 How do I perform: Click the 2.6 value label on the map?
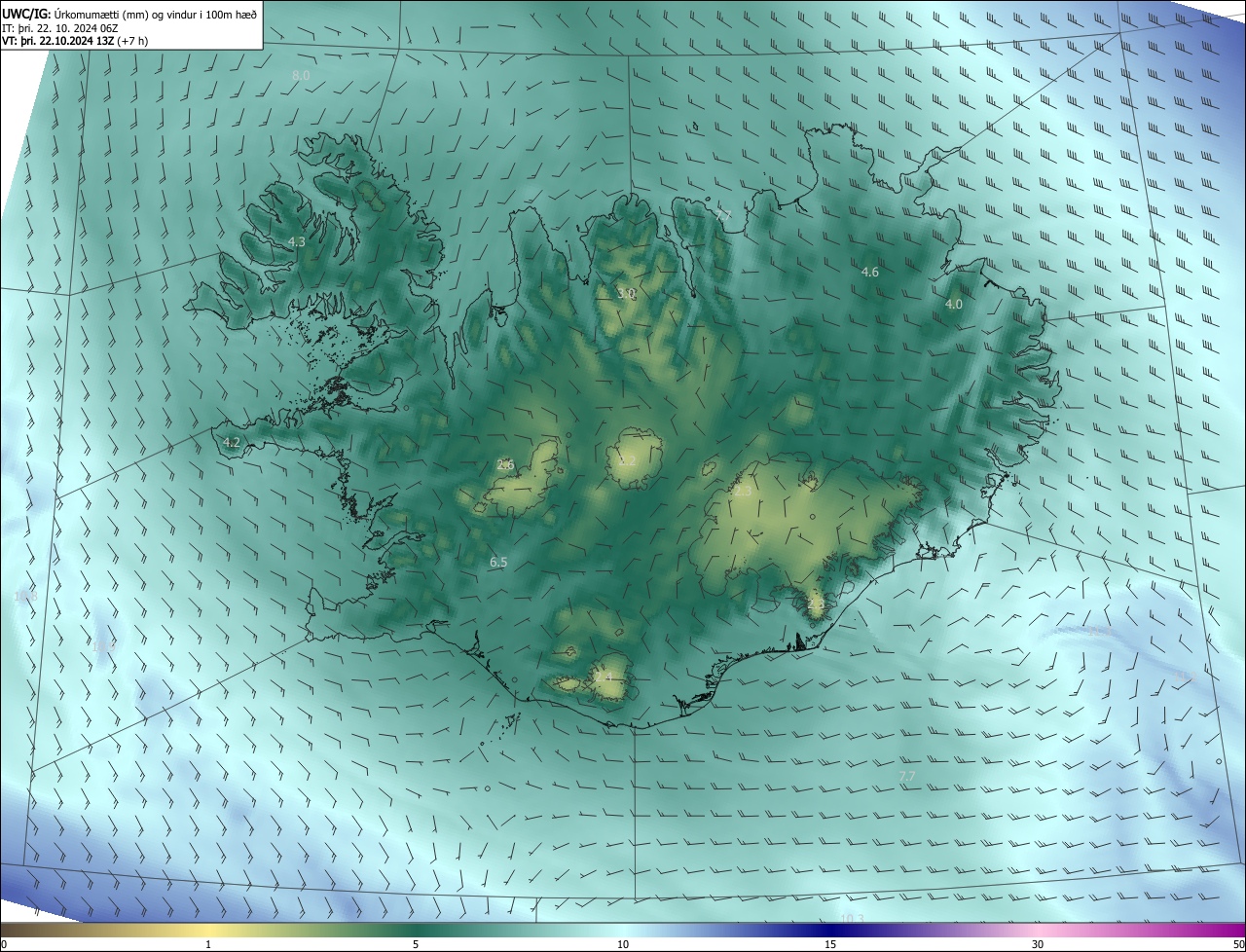(x=505, y=464)
